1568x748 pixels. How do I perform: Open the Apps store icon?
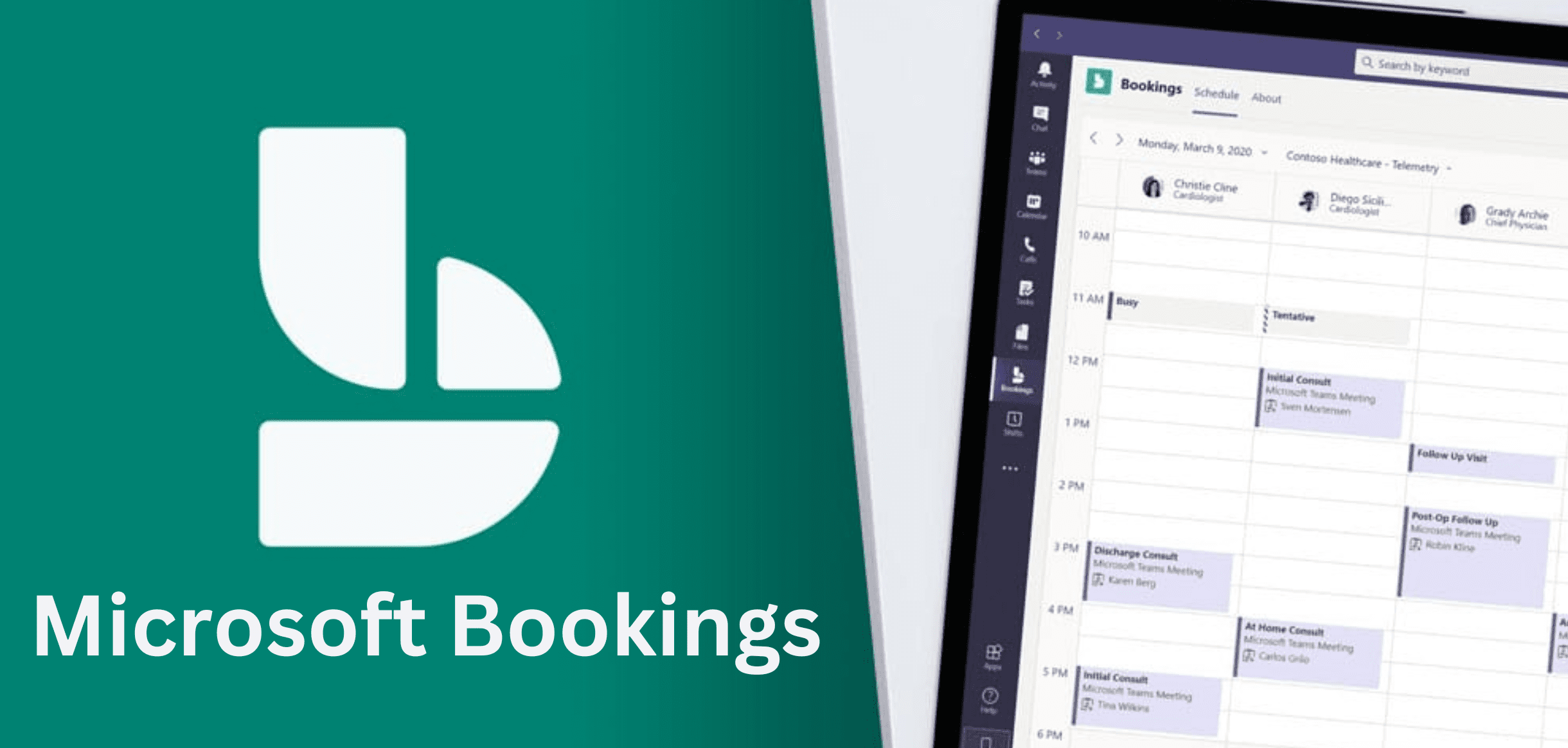993,657
